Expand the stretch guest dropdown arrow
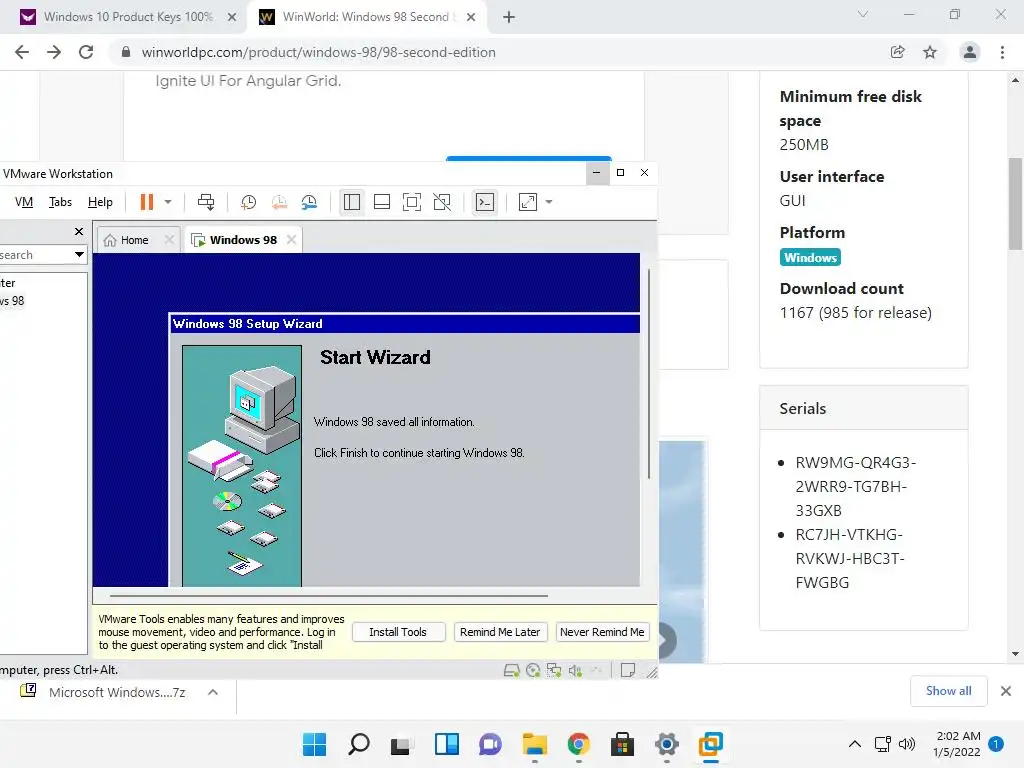1024x768 pixels. pyautogui.click(x=549, y=202)
